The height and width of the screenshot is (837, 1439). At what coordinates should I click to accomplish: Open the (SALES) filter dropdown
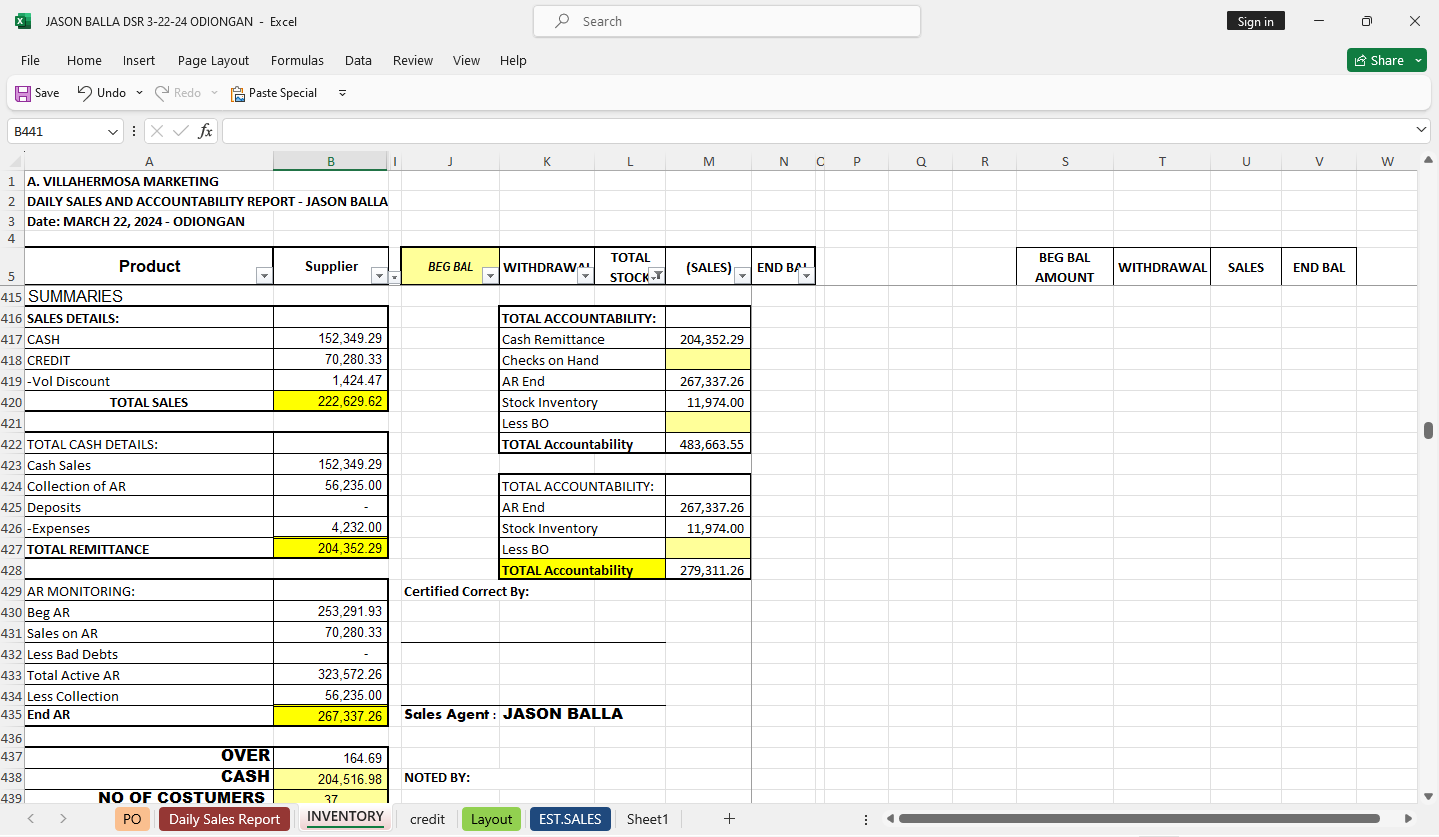[742, 276]
